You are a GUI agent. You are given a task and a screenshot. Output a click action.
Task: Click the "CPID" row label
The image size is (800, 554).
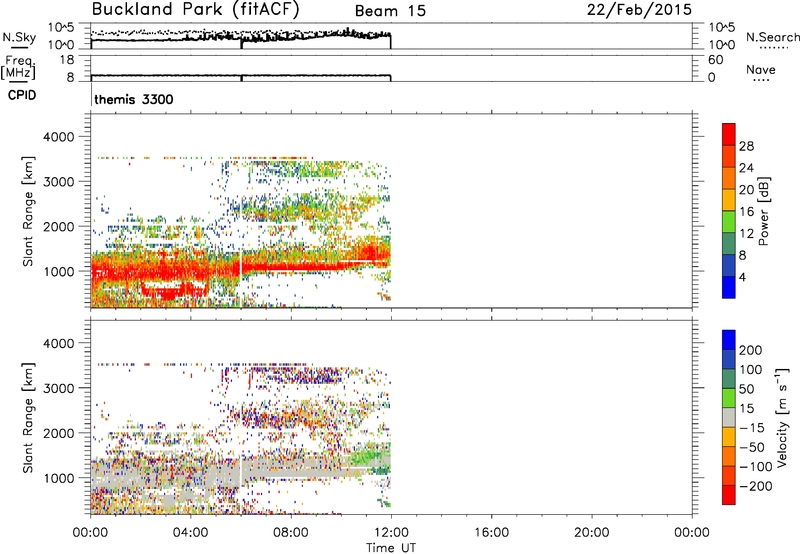point(22,95)
